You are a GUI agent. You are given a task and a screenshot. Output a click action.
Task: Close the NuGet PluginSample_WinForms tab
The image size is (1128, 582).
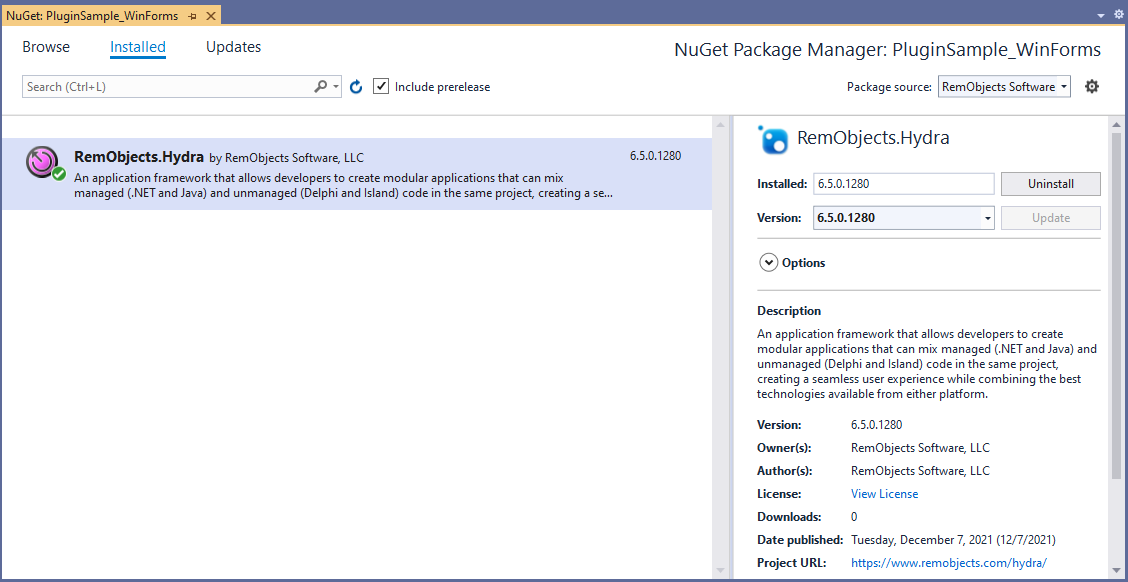(210, 16)
